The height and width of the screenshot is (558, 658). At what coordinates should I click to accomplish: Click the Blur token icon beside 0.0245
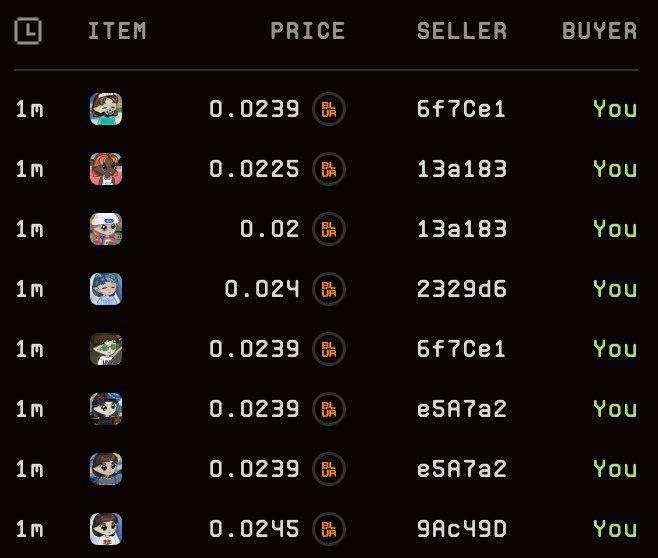point(328,529)
